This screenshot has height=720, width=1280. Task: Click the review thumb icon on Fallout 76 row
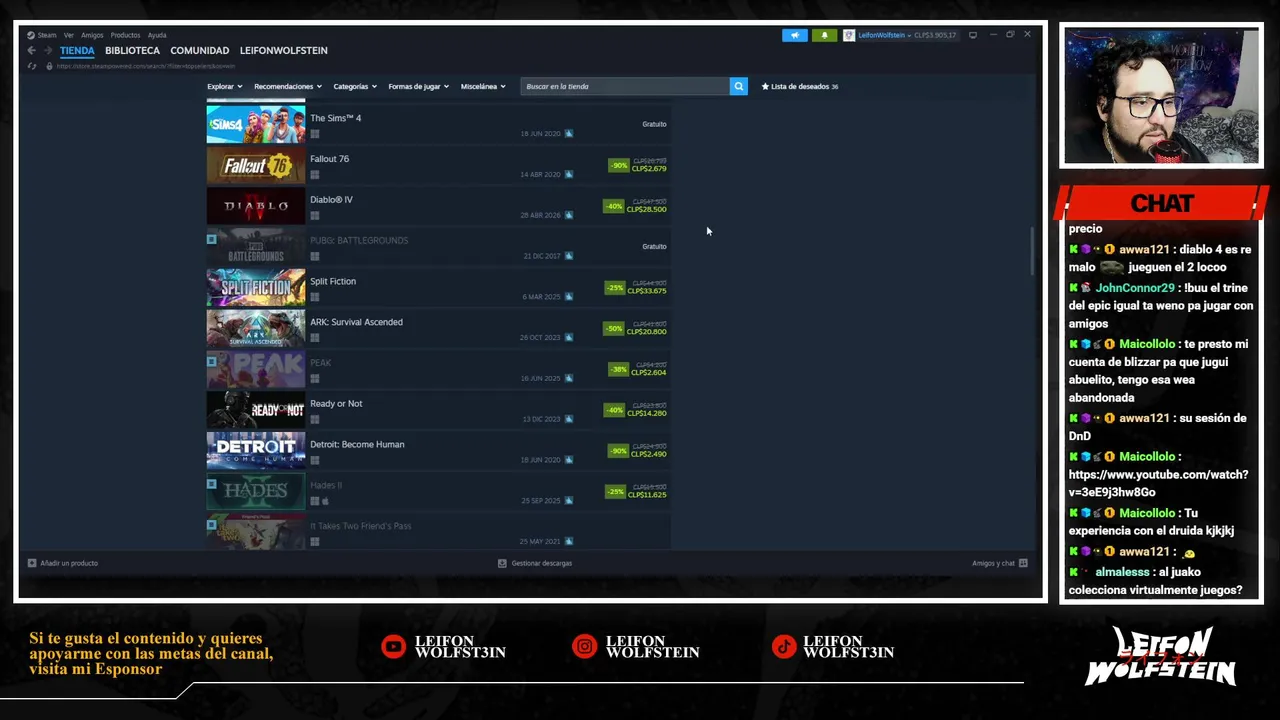(569, 174)
